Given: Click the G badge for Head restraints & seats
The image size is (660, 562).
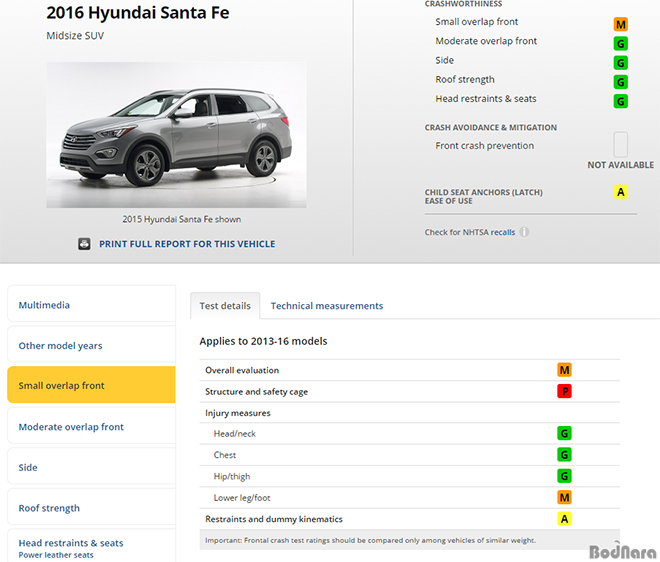Looking at the screenshot, I should point(620,101).
